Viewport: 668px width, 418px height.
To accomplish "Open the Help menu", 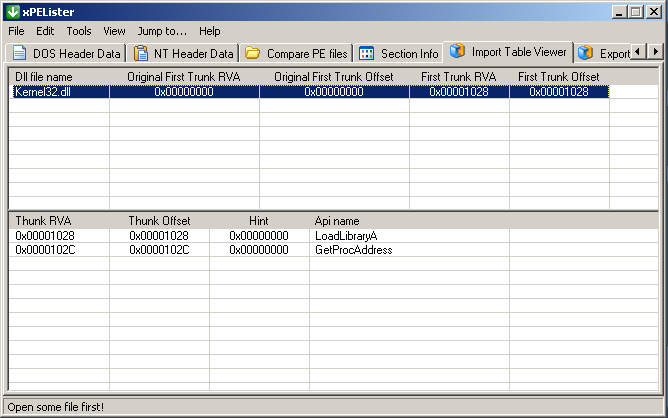I will tap(209, 31).
